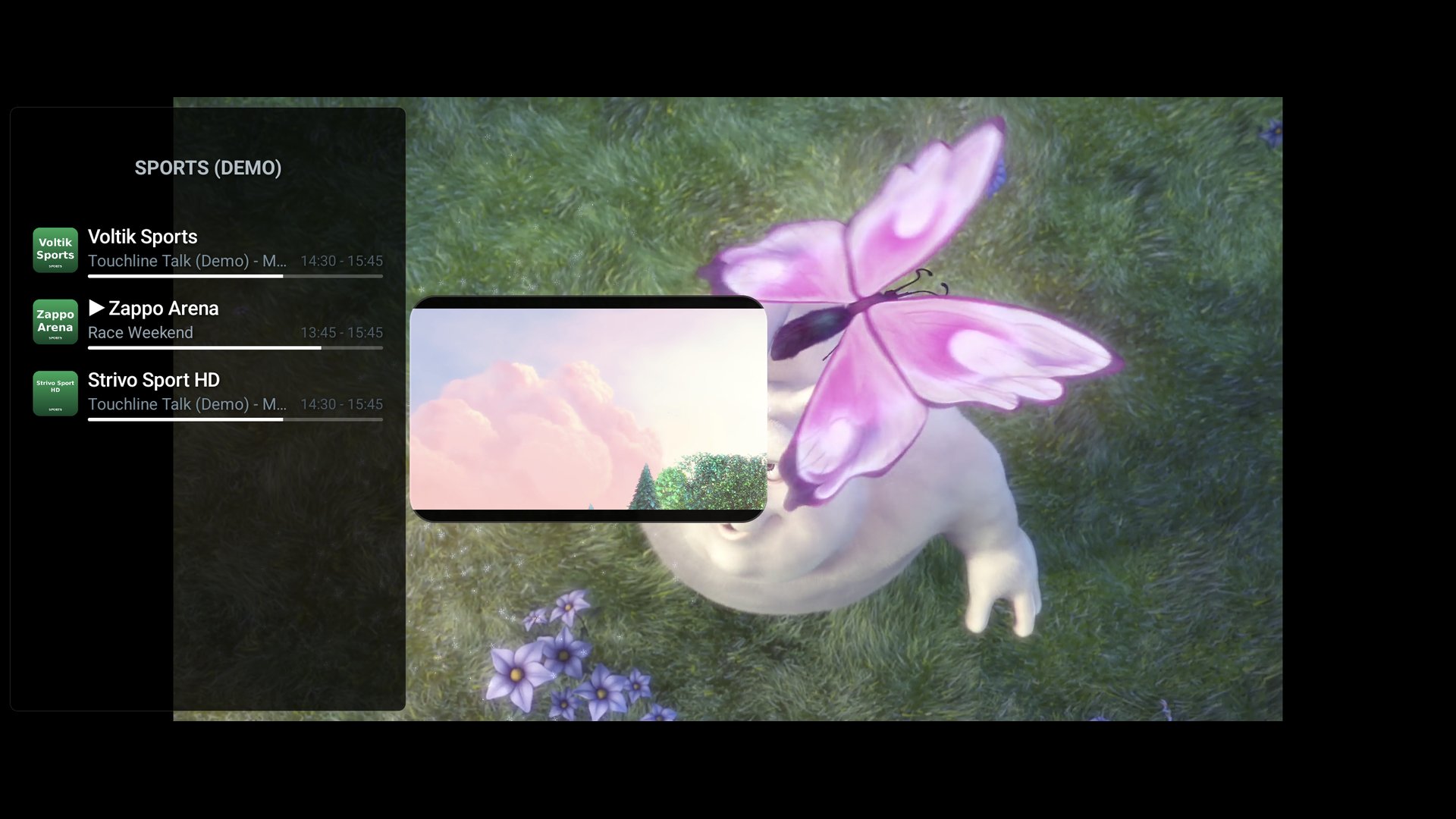Select the Zappo Arena channel name
The height and width of the screenshot is (819, 1456).
click(164, 308)
